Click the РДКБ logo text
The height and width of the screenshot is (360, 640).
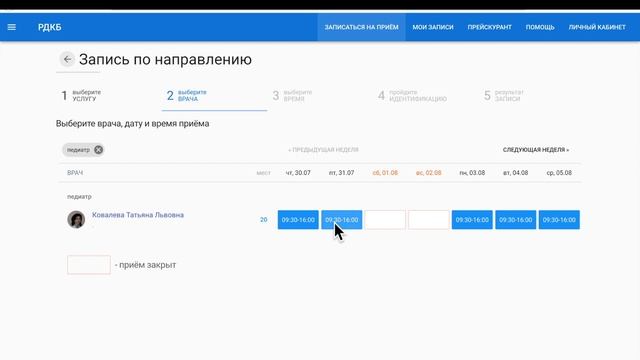[x=49, y=27]
